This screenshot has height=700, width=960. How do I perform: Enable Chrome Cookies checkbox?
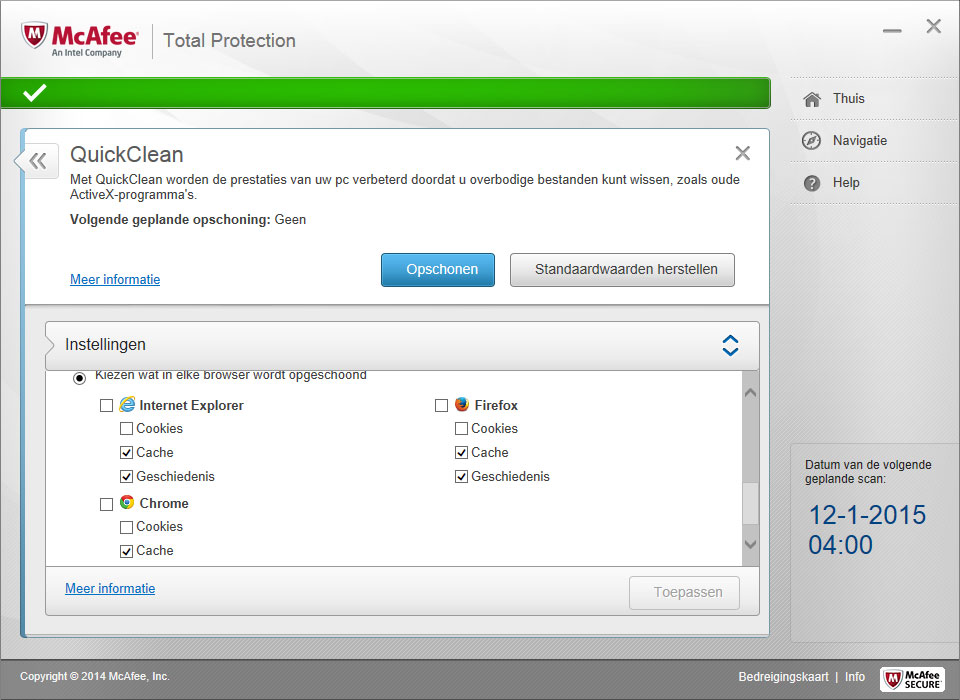[x=126, y=527]
